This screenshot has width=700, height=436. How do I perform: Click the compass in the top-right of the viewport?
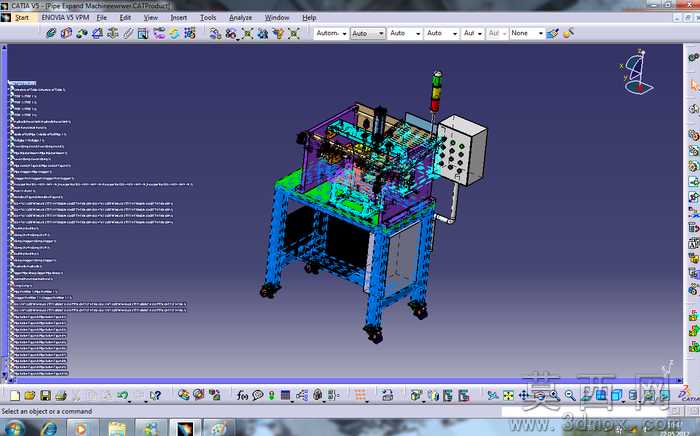[x=638, y=72]
